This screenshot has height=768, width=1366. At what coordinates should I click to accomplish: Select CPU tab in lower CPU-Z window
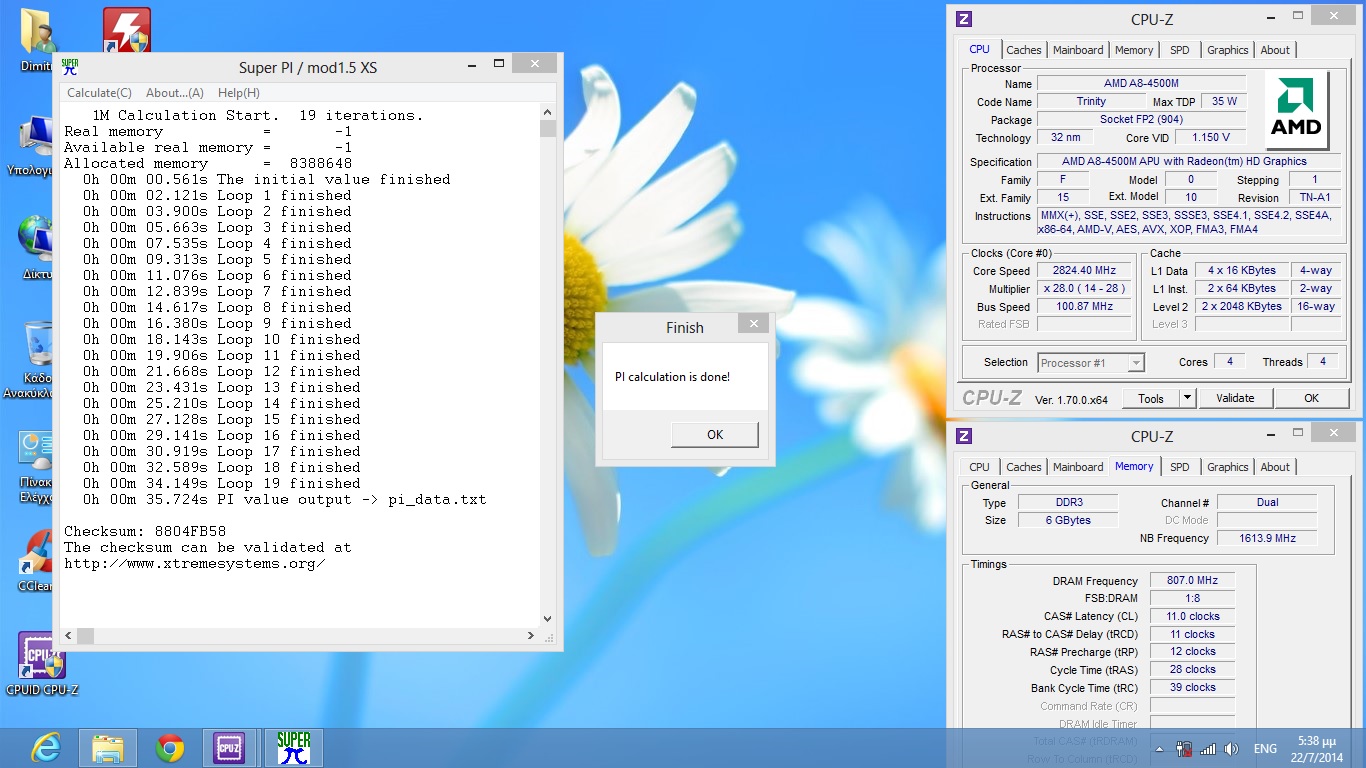pos(980,467)
